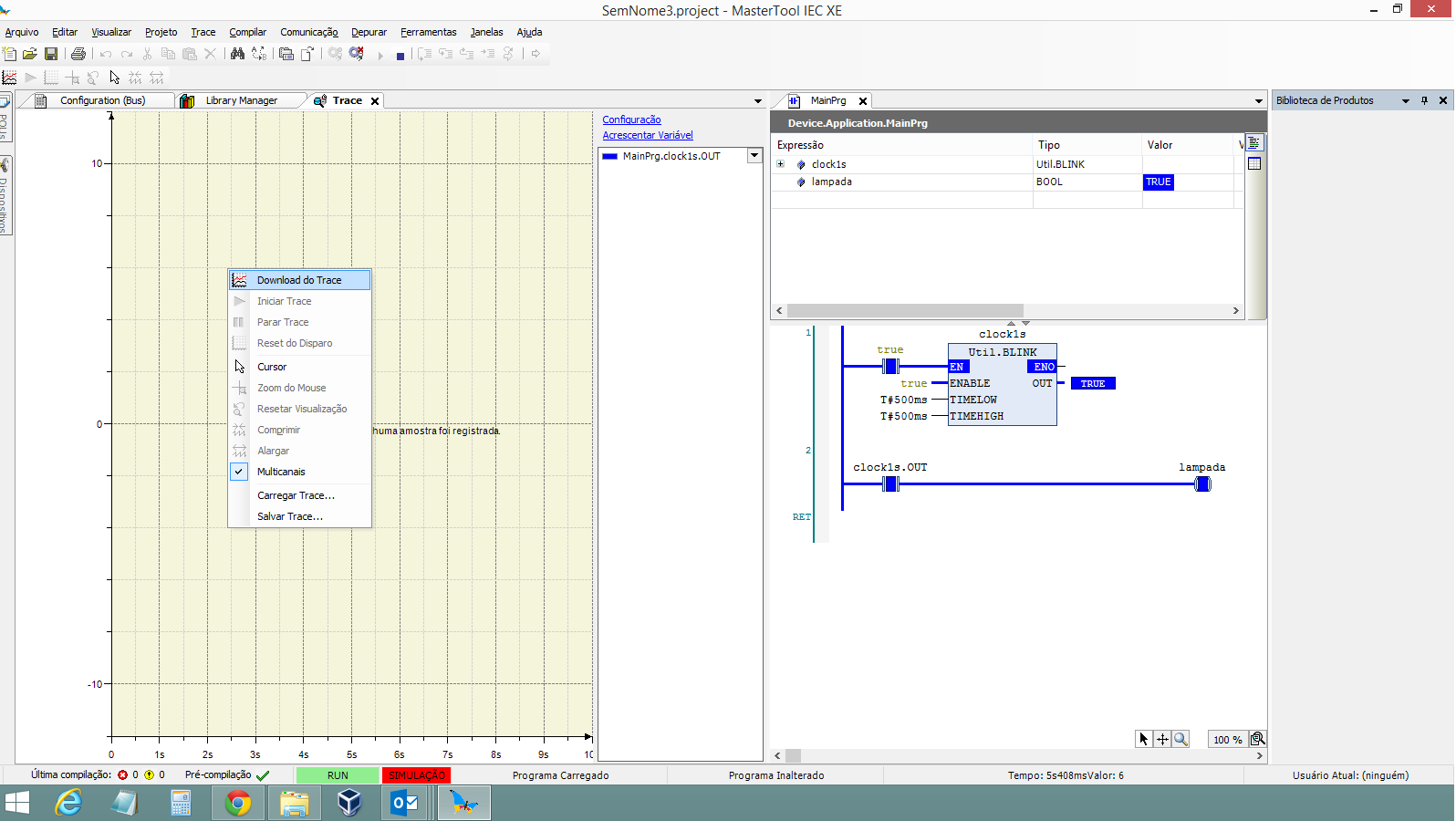Screen dimensions: 1456x821
Task: Toggle the lampada TRUE value cell
Action: tap(1158, 182)
